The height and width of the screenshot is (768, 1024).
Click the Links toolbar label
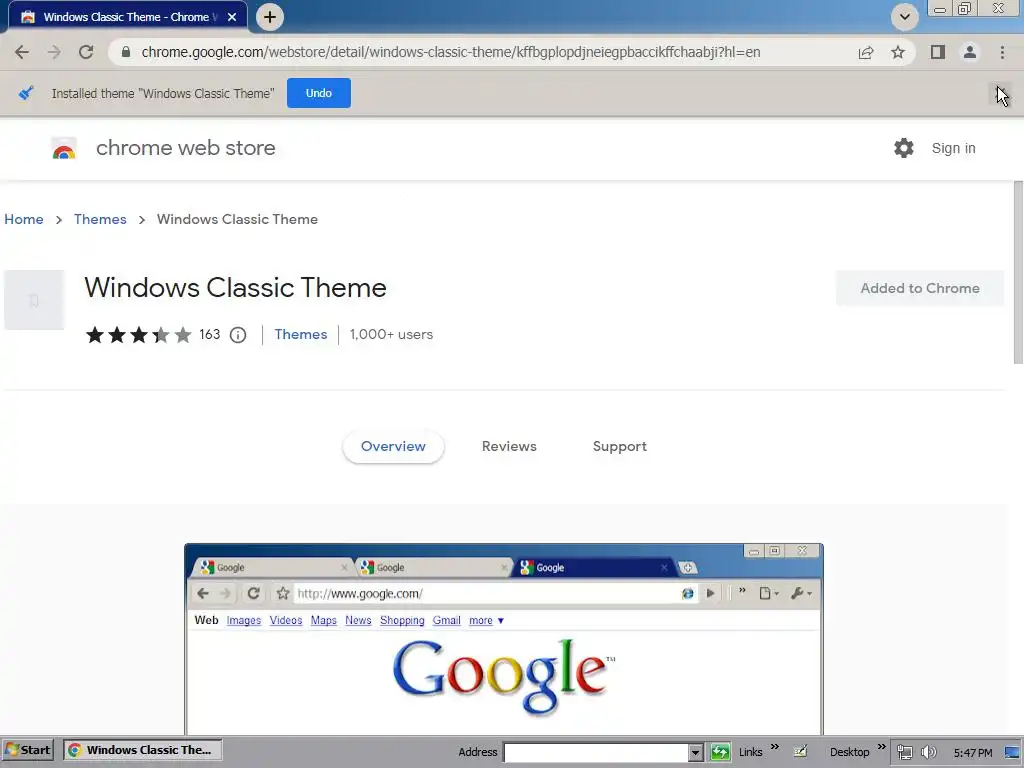point(750,752)
